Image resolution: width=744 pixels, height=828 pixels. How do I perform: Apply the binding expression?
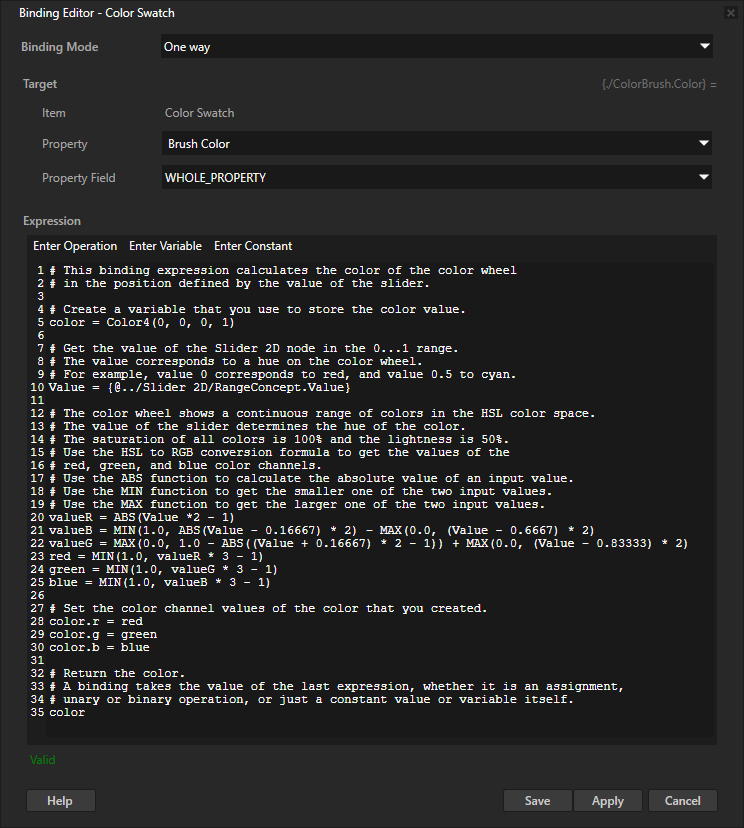click(607, 800)
